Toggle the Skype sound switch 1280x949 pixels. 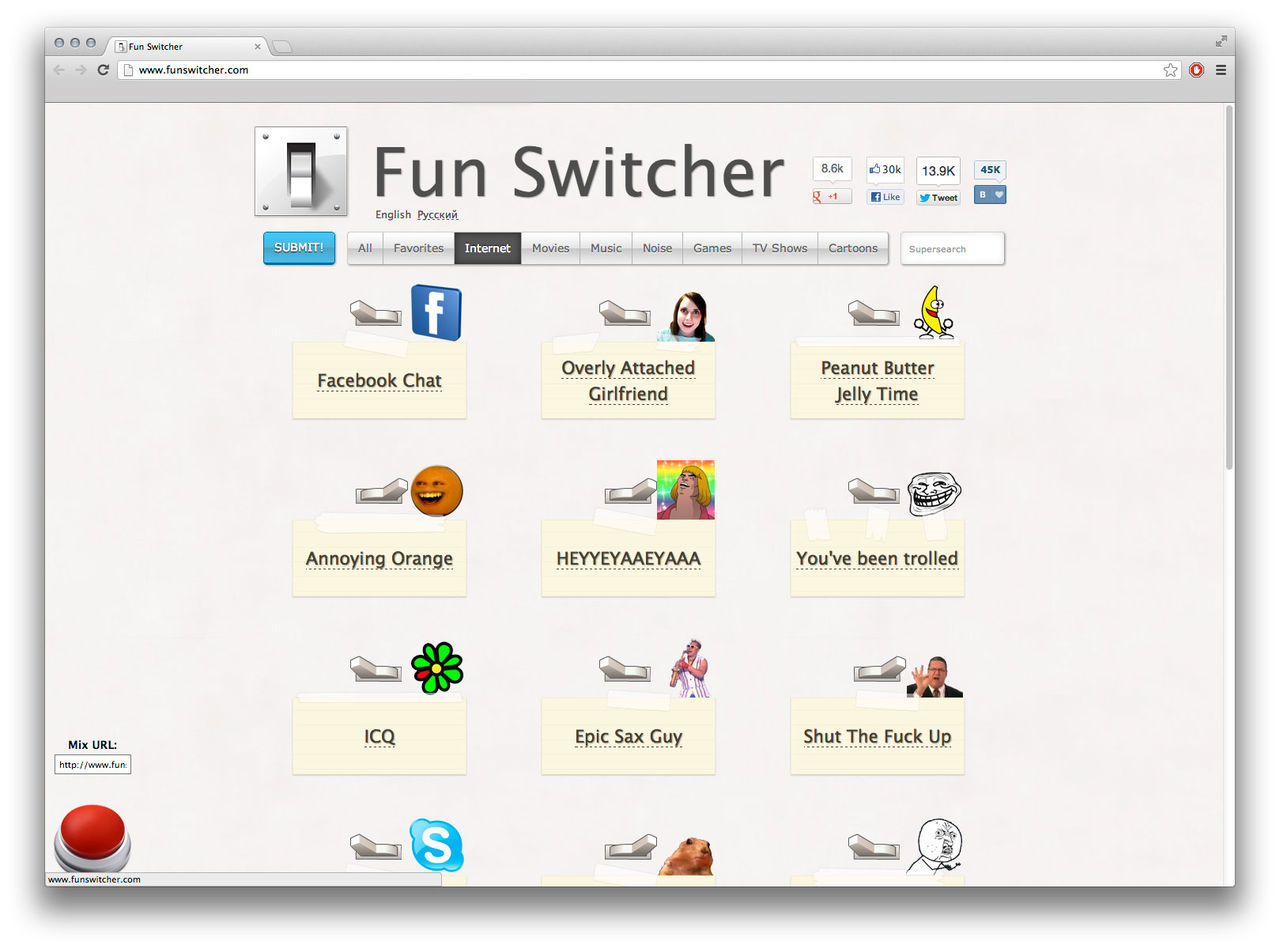point(376,847)
